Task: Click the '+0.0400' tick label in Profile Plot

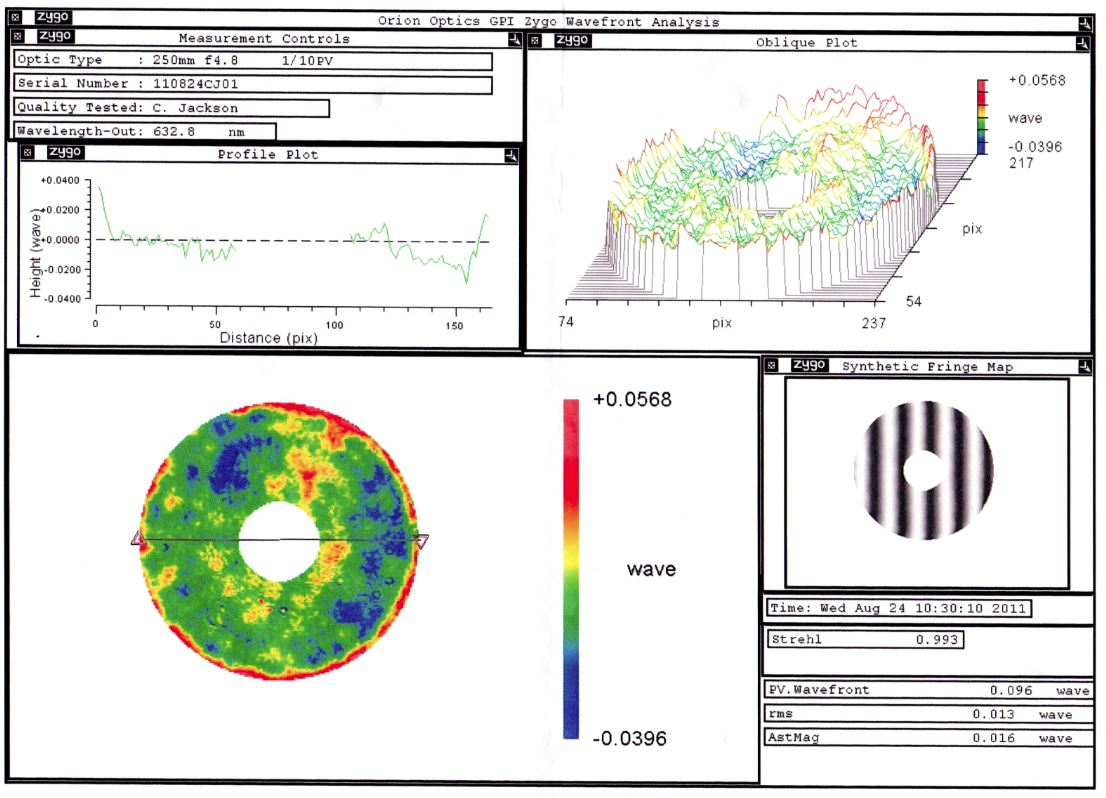Action: (x=60, y=181)
